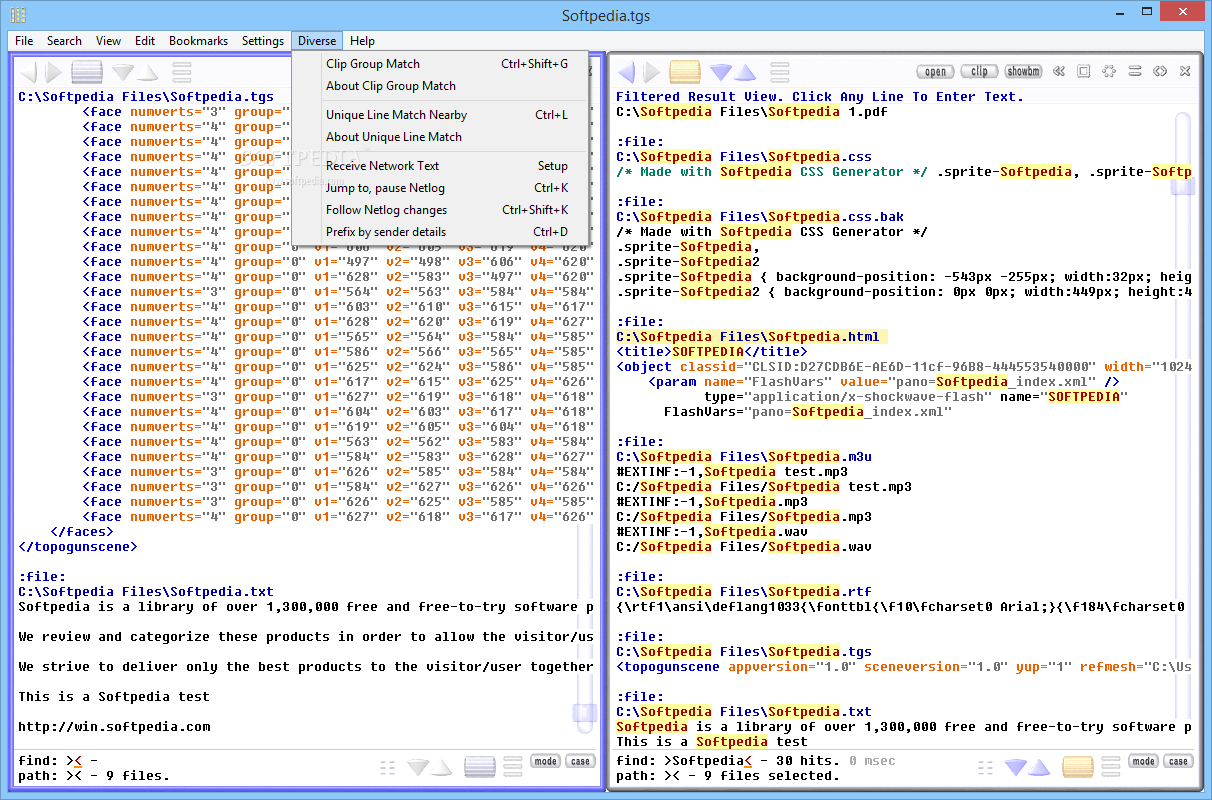
Task: Open the three-bar menu icon in left pane toolbar
Action: tap(181, 72)
